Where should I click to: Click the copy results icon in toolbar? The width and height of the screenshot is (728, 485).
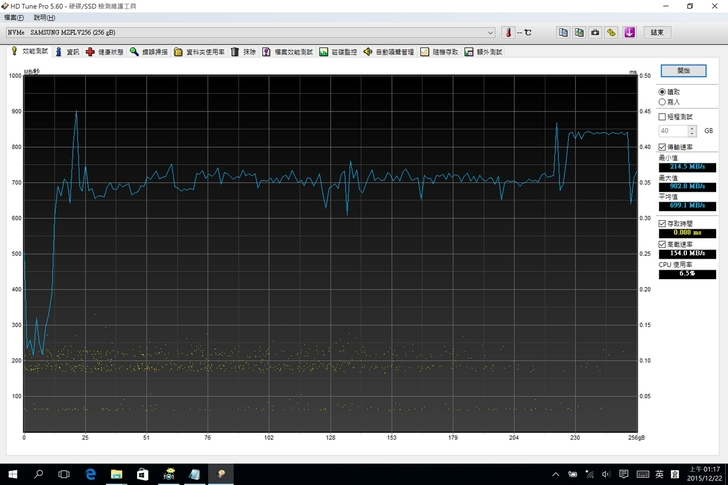[x=564, y=32]
